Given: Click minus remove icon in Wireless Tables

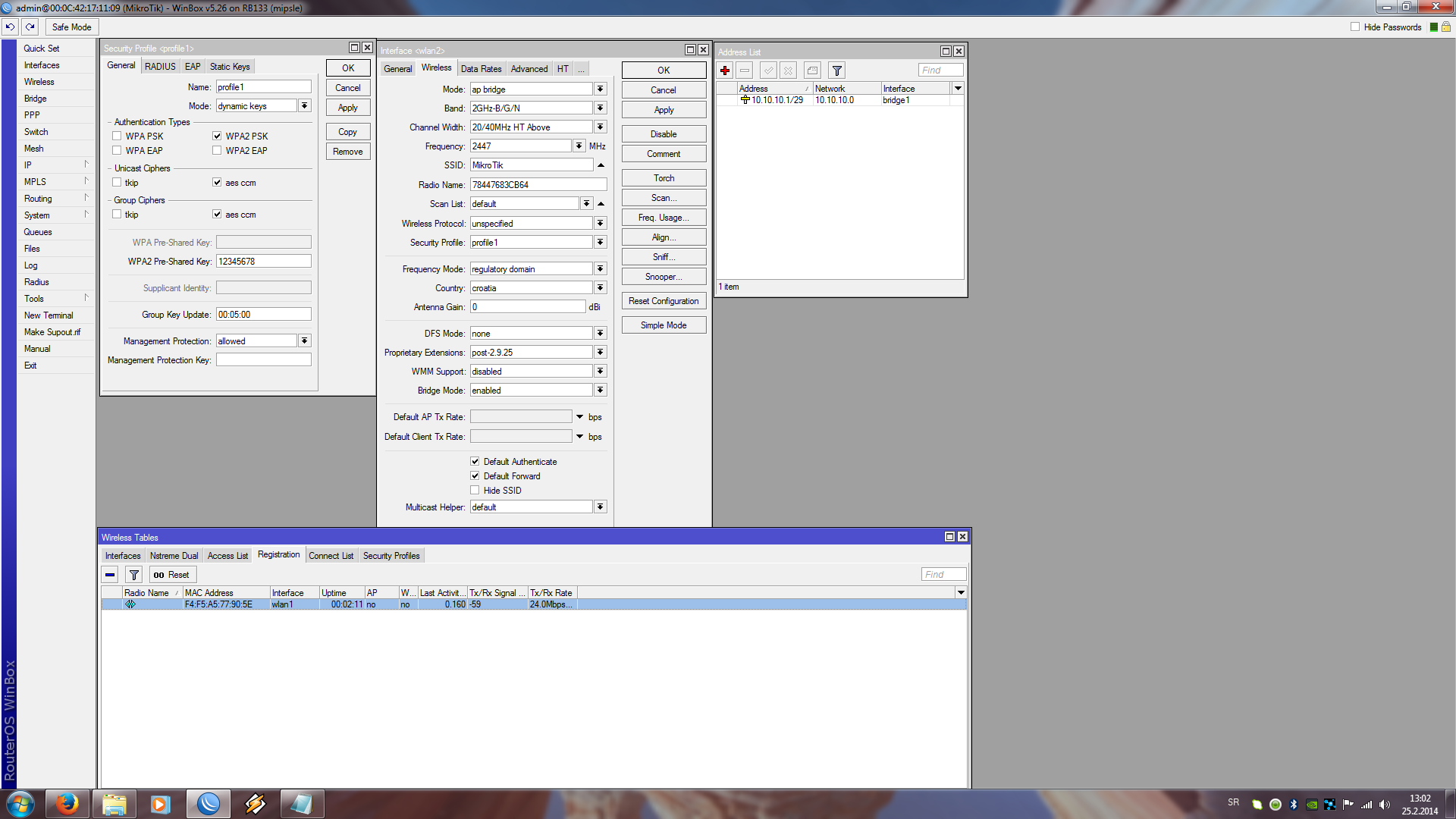Looking at the screenshot, I should pos(110,575).
